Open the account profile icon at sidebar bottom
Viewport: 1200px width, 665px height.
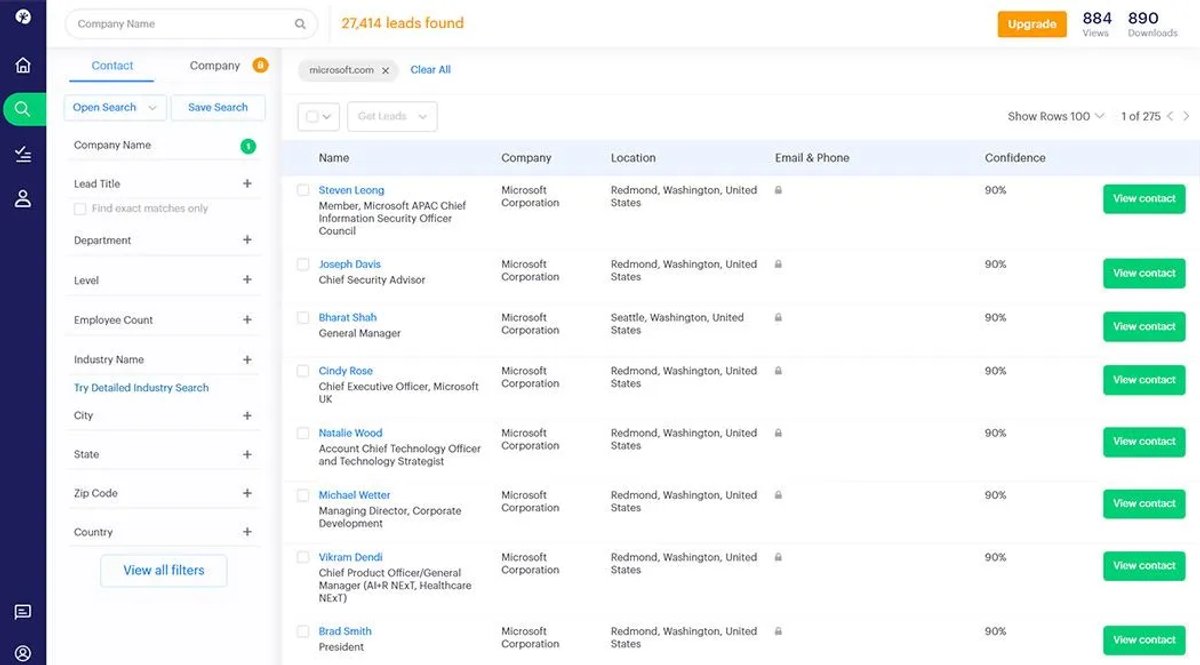click(x=23, y=653)
